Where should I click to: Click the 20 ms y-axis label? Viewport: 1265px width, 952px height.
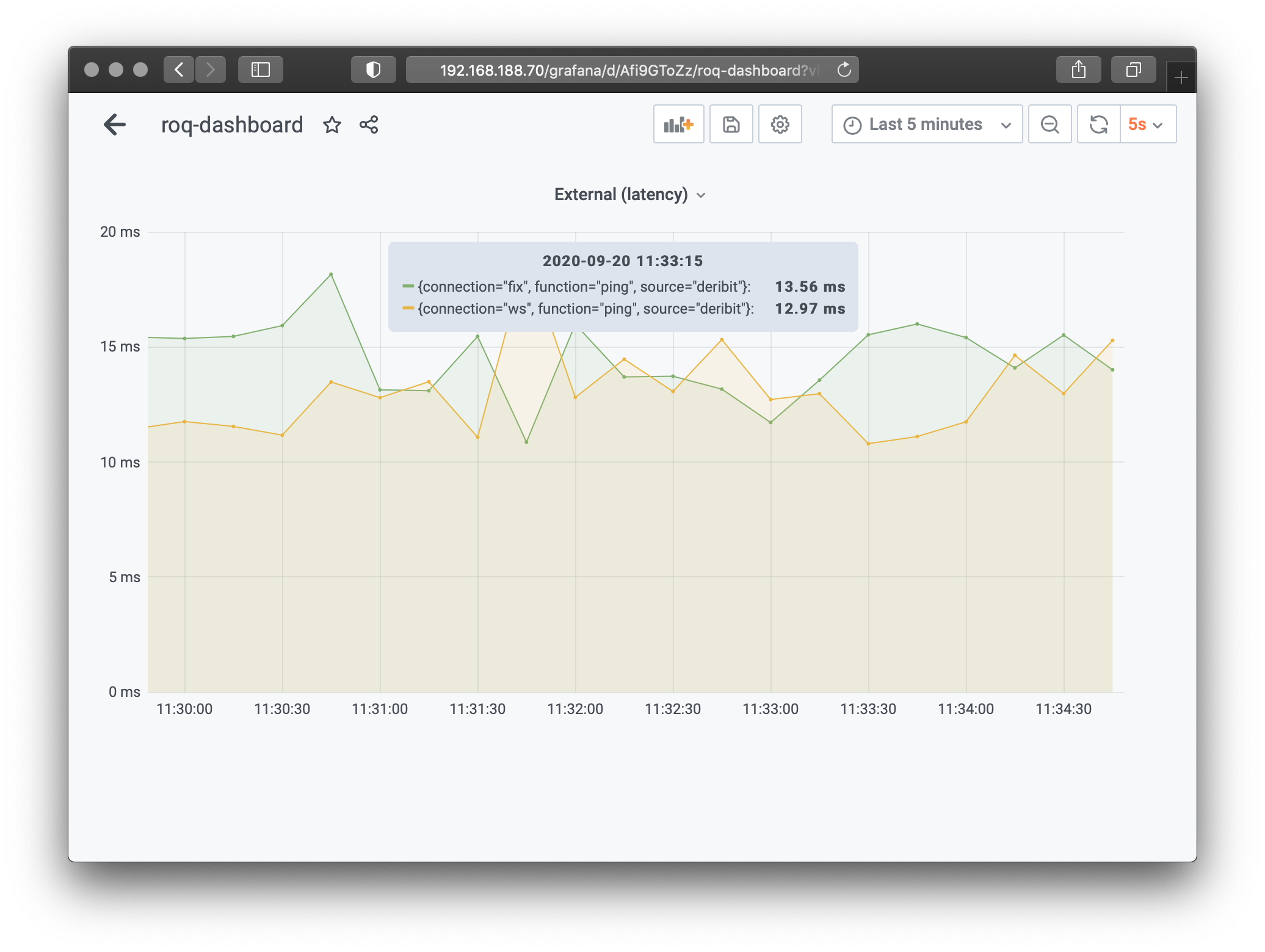coord(120,232)
